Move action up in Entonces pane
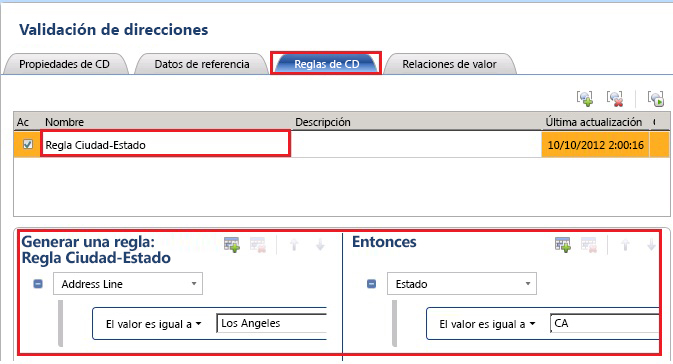This screenshot has width=673, height=364. [625, 245]
